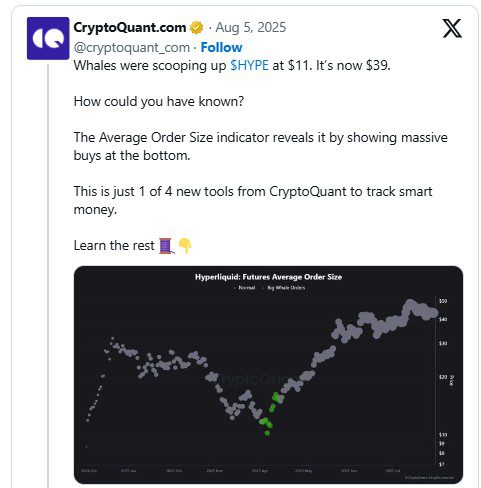Click the pointing down hand emoji

click(185, 246)
